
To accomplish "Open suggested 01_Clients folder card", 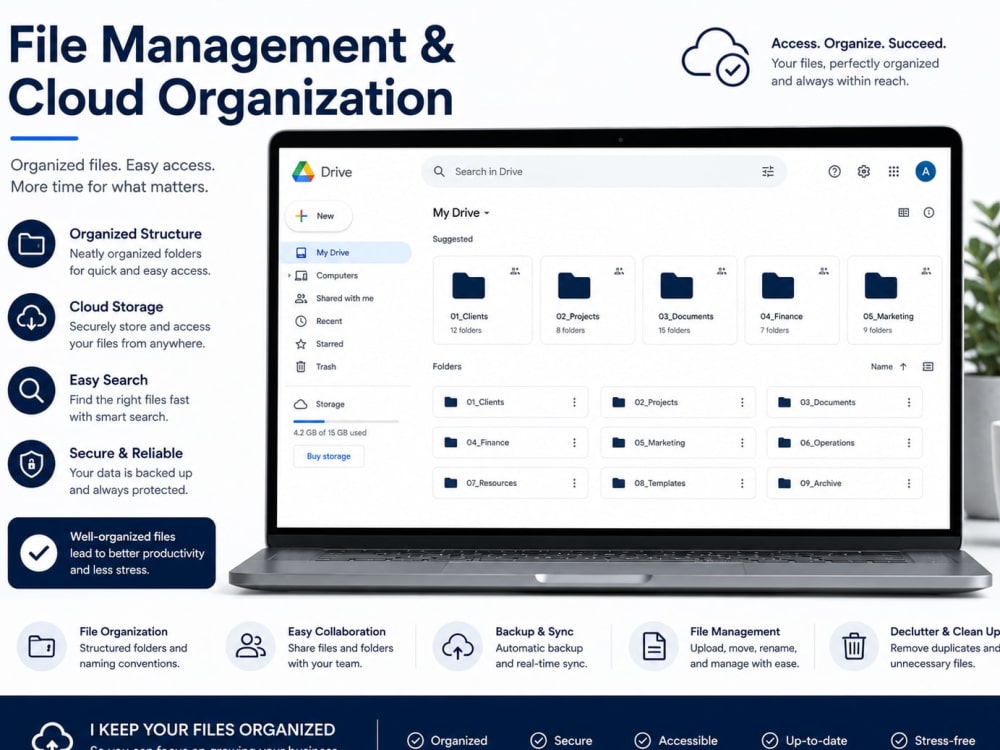I will 482,300.
